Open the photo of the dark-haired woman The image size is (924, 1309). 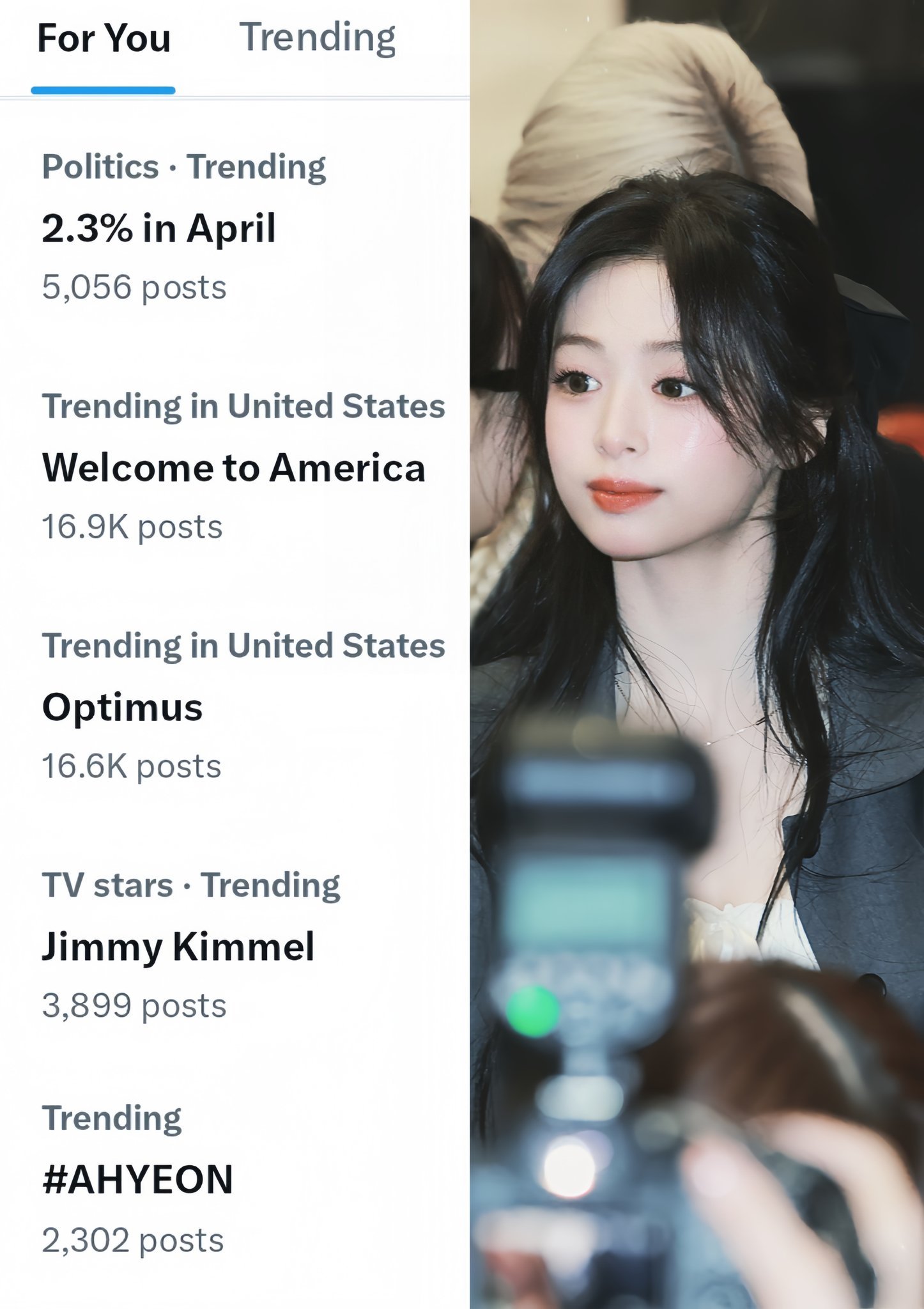pos(697,654)
